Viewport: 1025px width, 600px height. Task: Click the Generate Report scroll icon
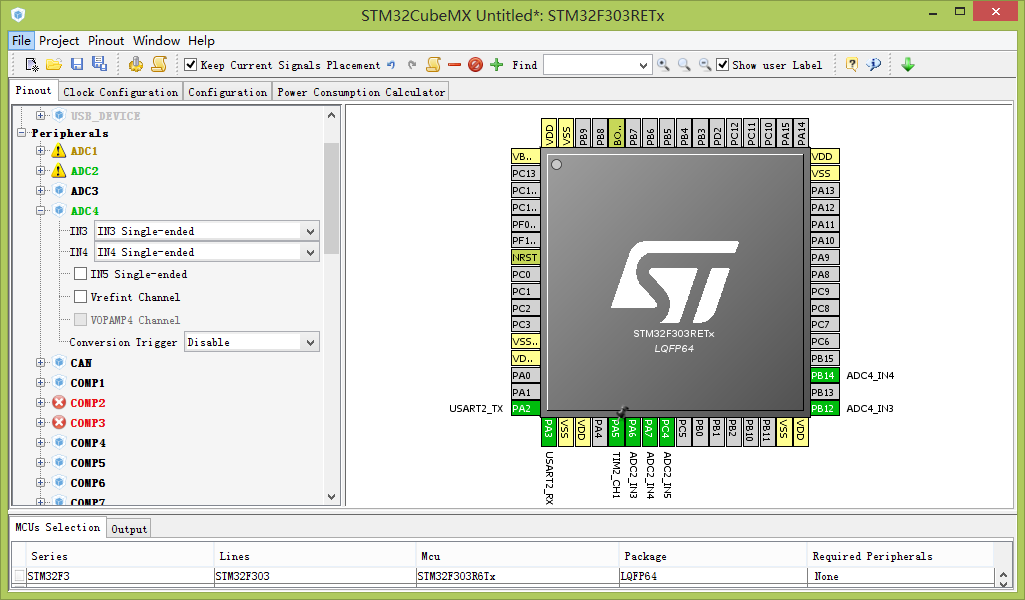pos(159,64)
